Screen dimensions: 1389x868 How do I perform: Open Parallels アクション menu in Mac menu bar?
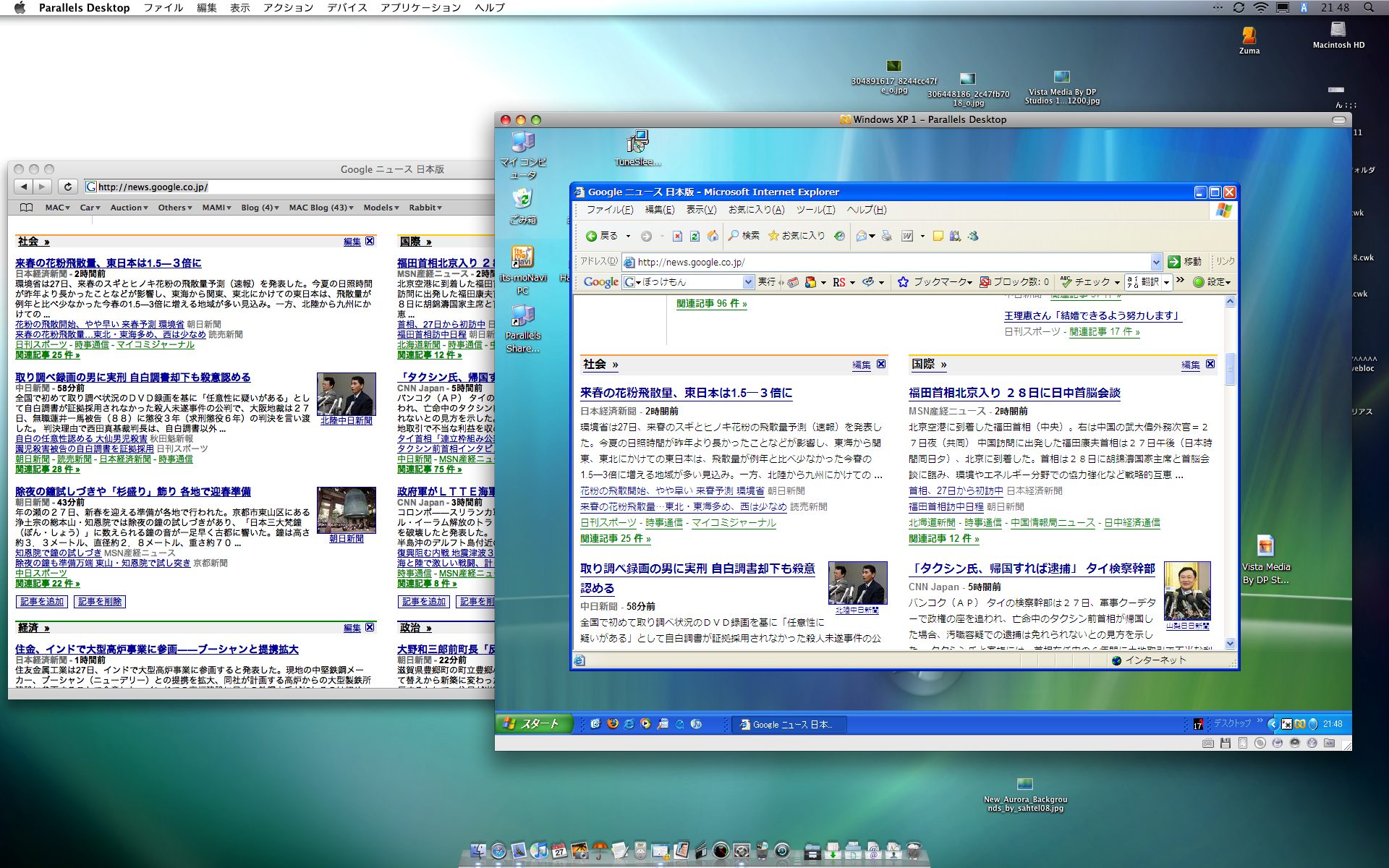coord(288,7)
